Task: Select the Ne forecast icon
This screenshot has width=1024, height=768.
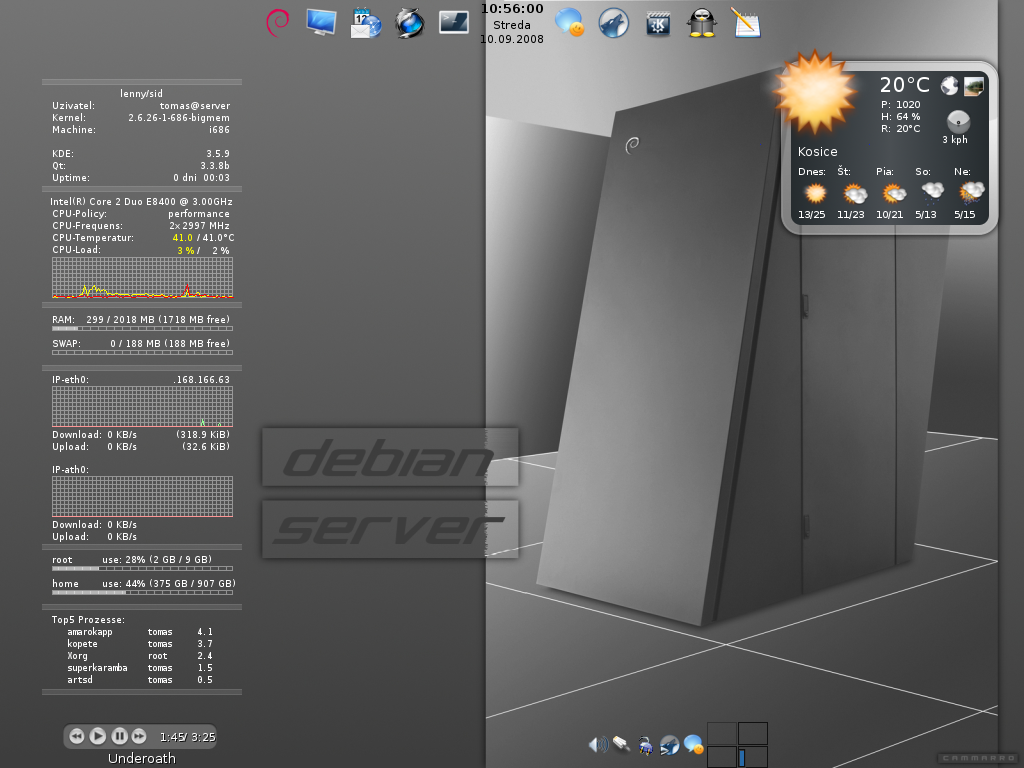Action: (971, 193)
